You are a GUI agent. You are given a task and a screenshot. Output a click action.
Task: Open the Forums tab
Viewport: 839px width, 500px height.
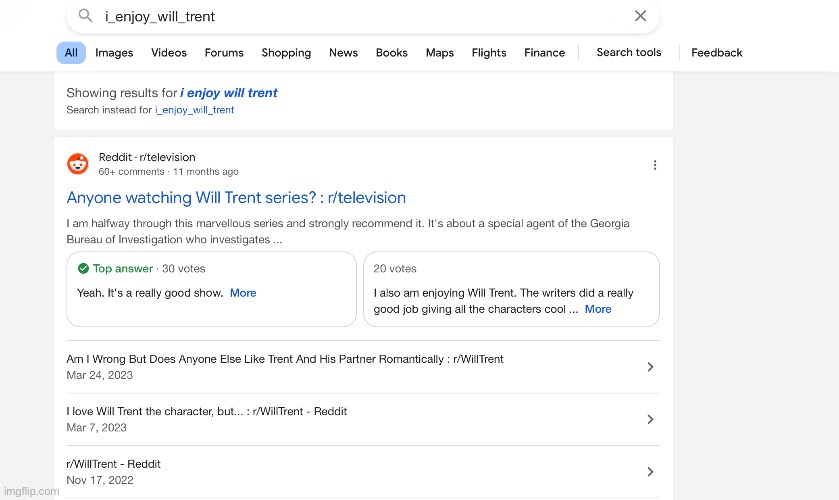point(224,52)
